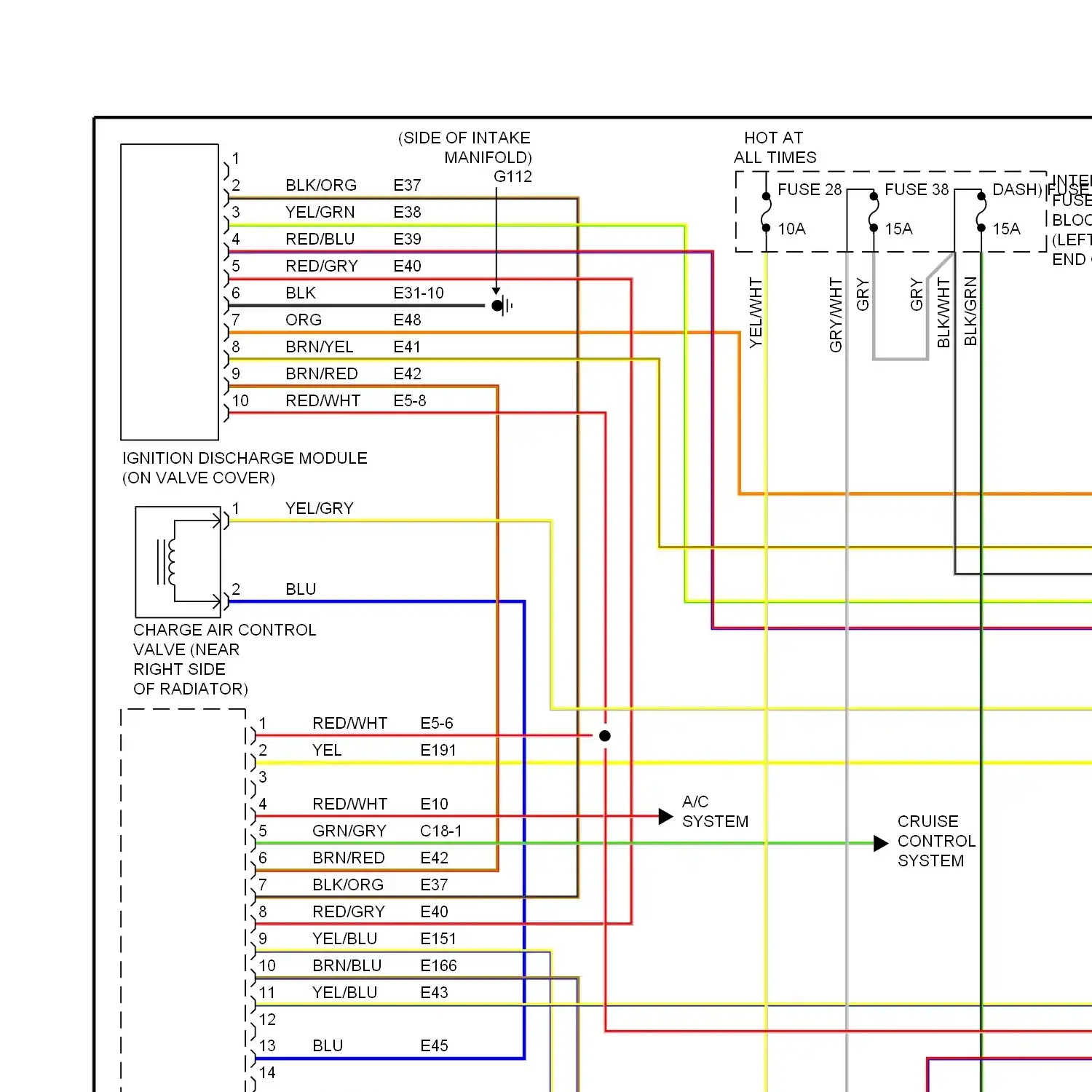Click the vertical BLK/GRN wire label
1092x1092 pixels.
(x=970, y=312)
